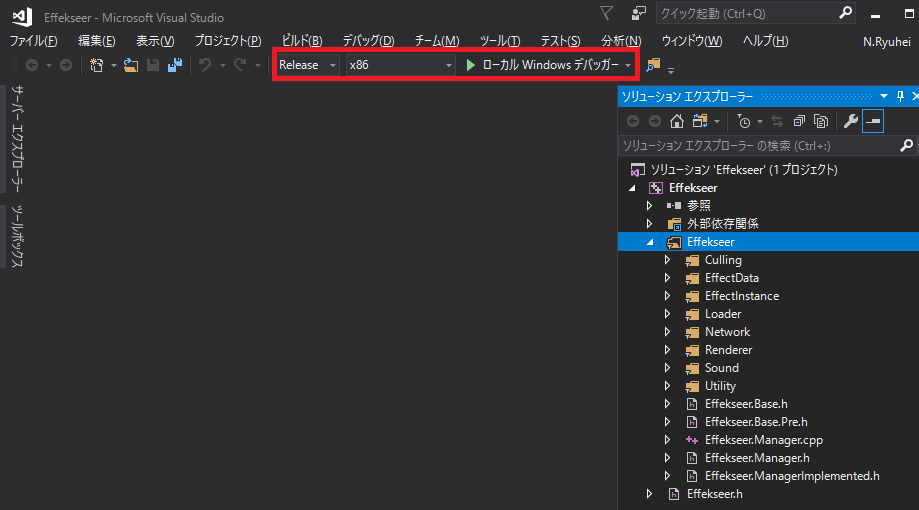Click Sync with Active Document icon
The image size is (919, 510).
tap(777, 121)
